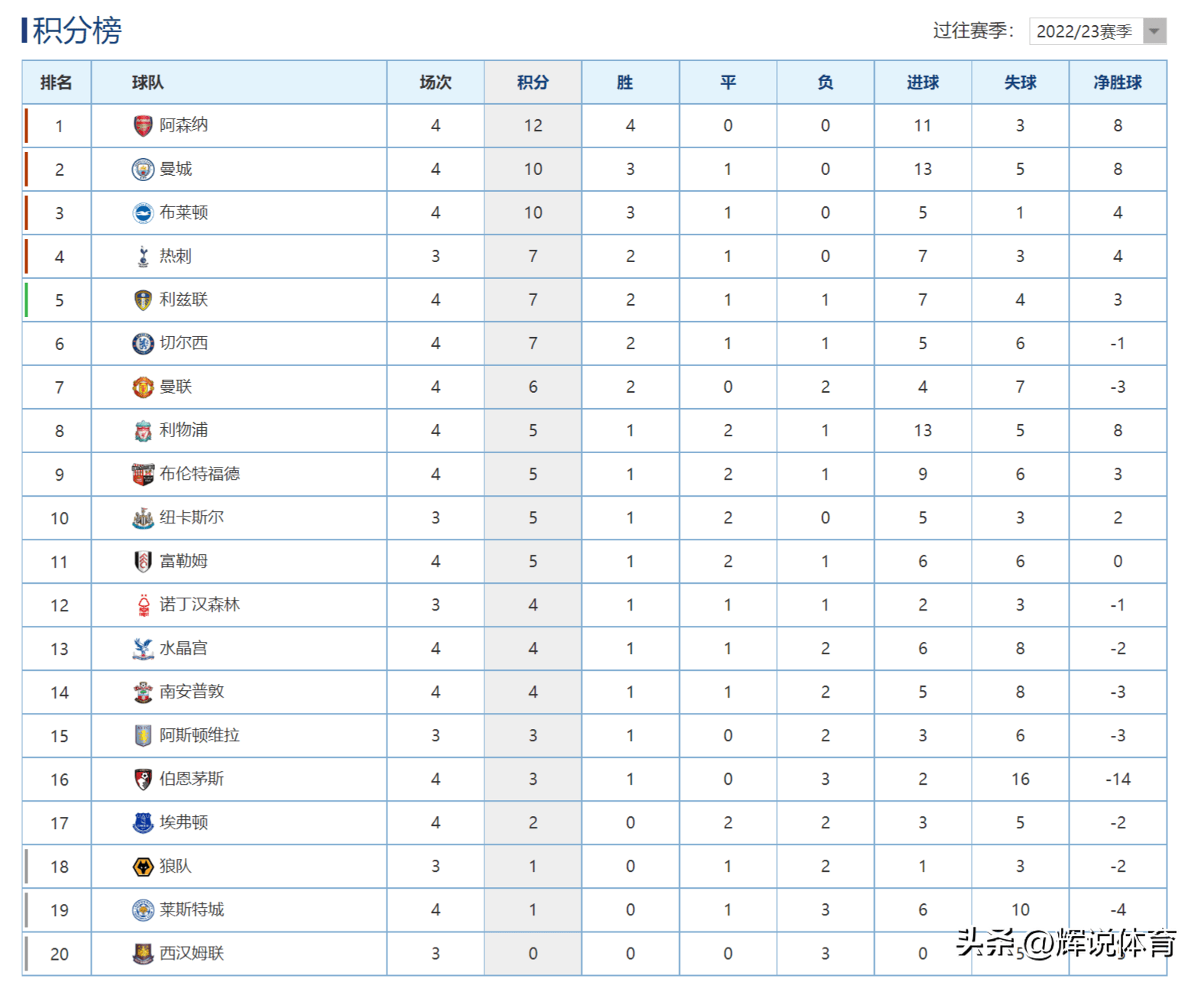Viewport: 1204px width, 985px height.
Task: Click the 净胜球 column header
Action: [x=1118, y=82]
